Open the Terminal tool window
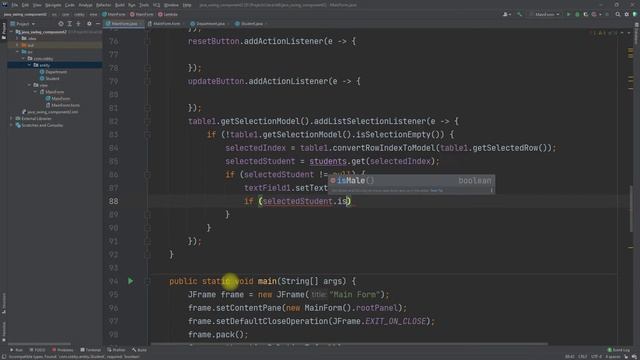The image size is (640, 360). coord(90,350)
